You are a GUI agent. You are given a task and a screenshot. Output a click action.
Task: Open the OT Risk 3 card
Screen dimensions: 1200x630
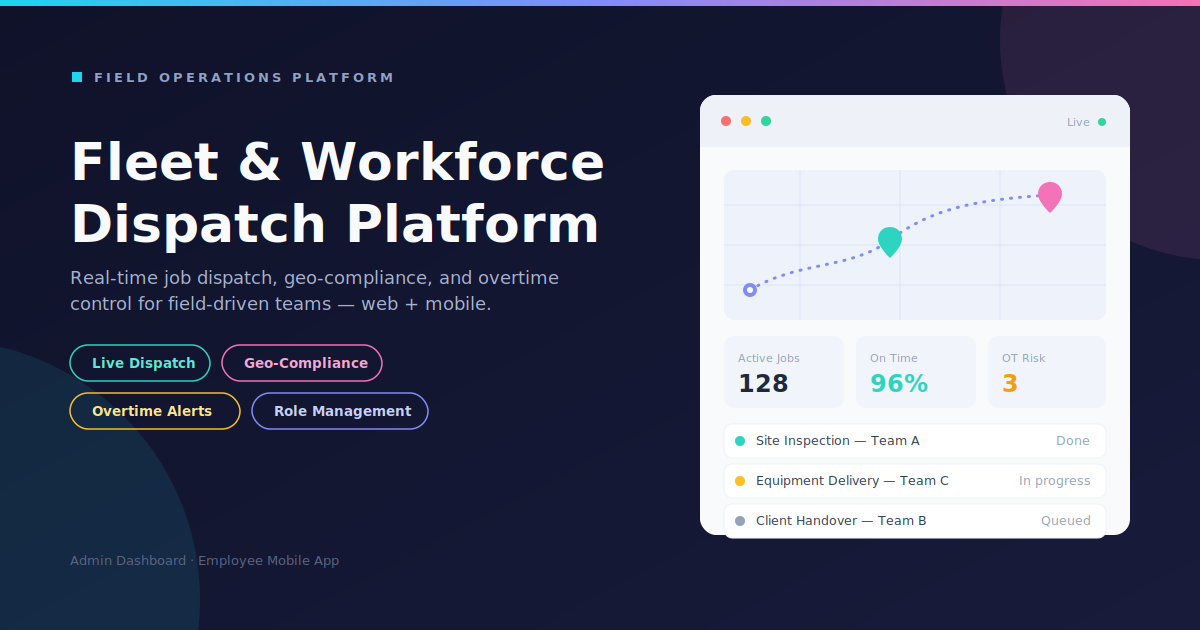(1047, 372)
